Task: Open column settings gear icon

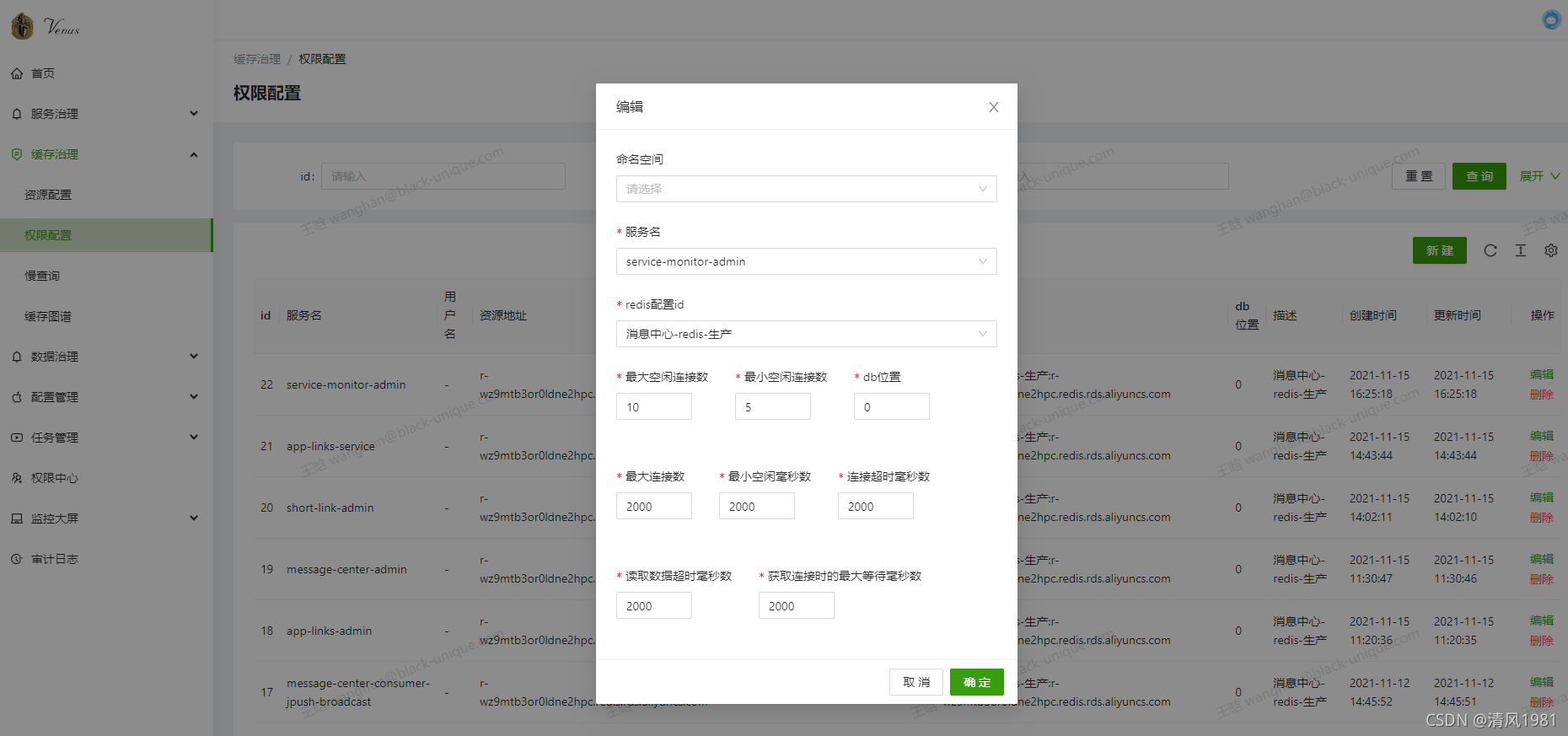Action: pos(1551,250)
